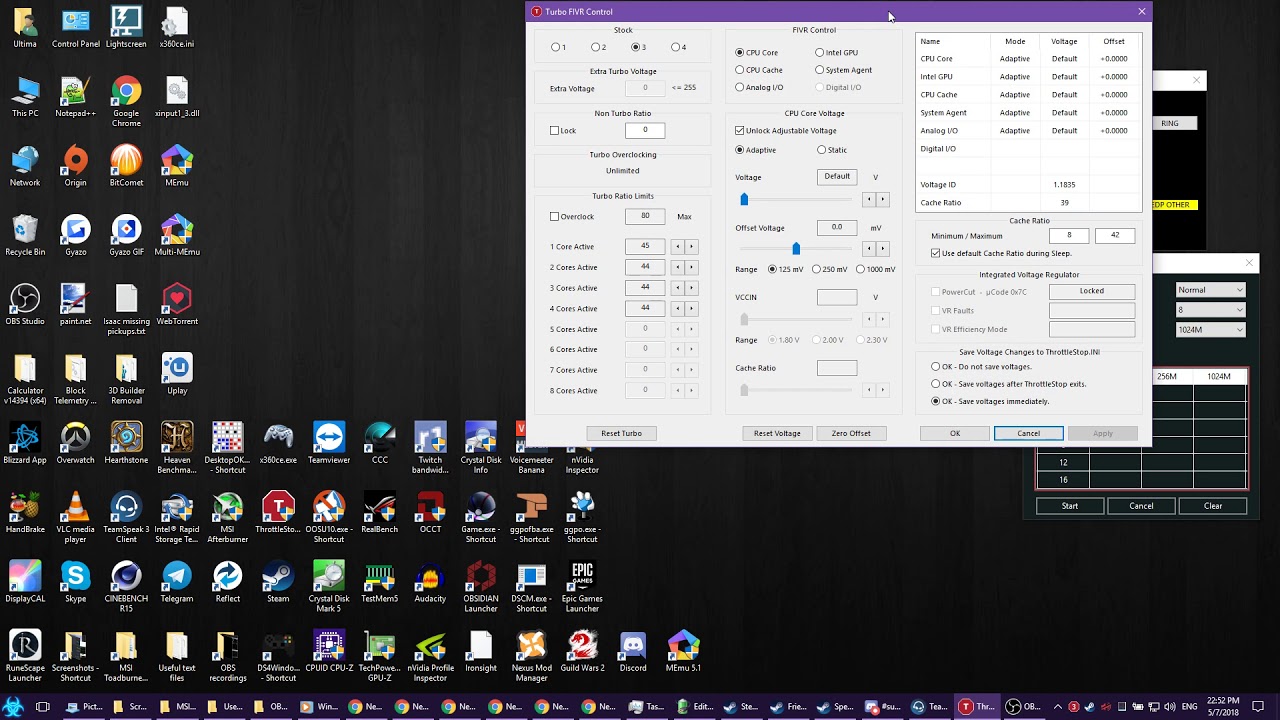Launch the OCCT desktop icon

pos(430,513)
